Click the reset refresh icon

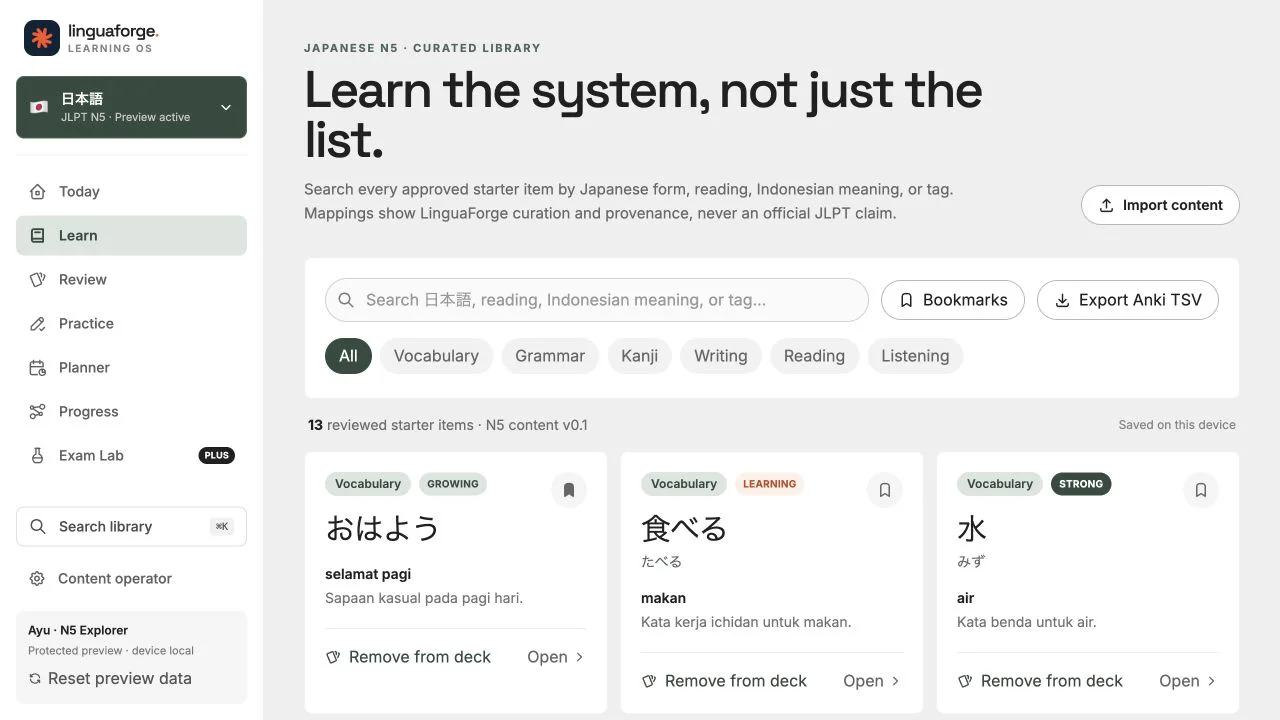click(x=36, y=678)
